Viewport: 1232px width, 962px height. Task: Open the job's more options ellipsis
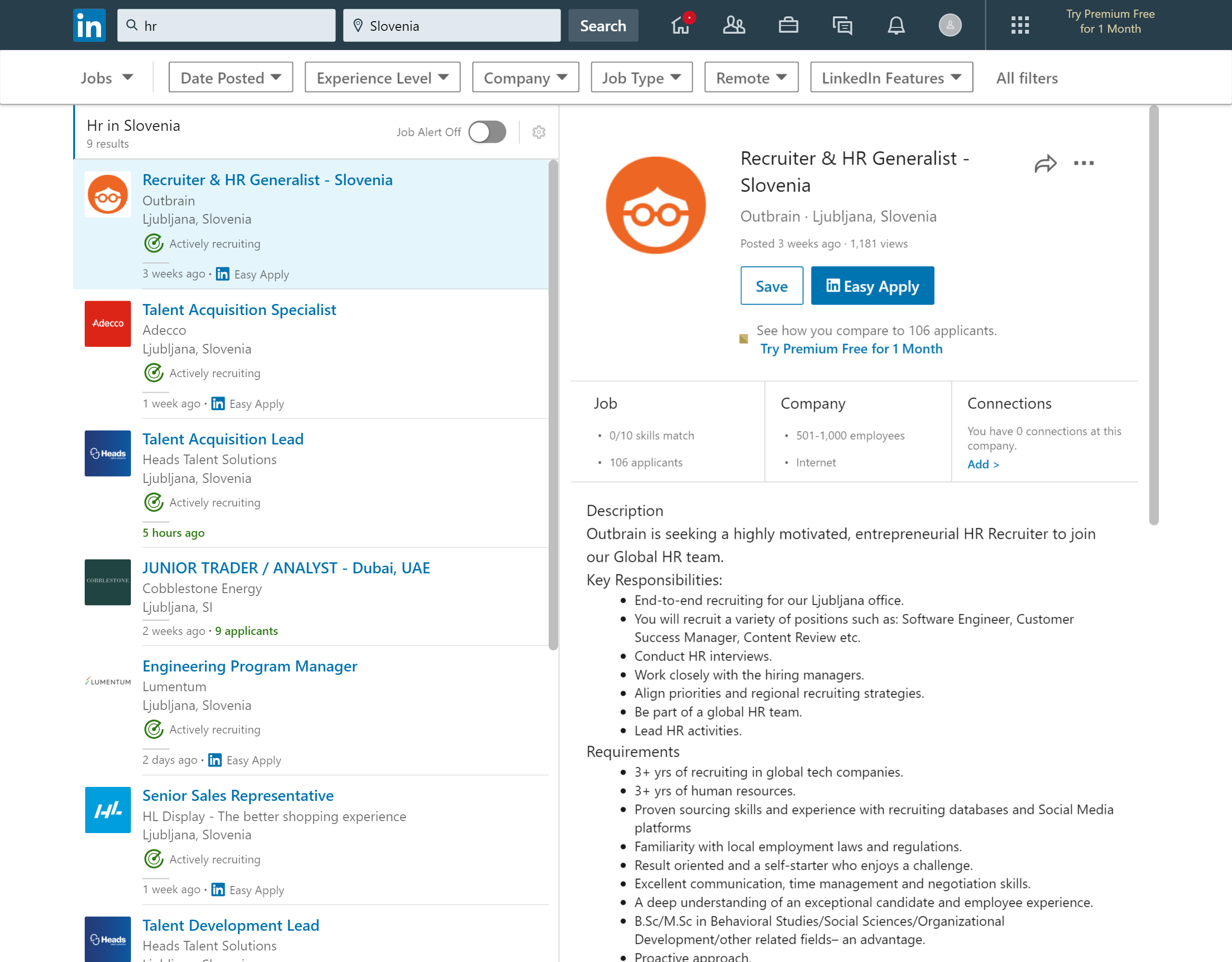(1084, 164)
